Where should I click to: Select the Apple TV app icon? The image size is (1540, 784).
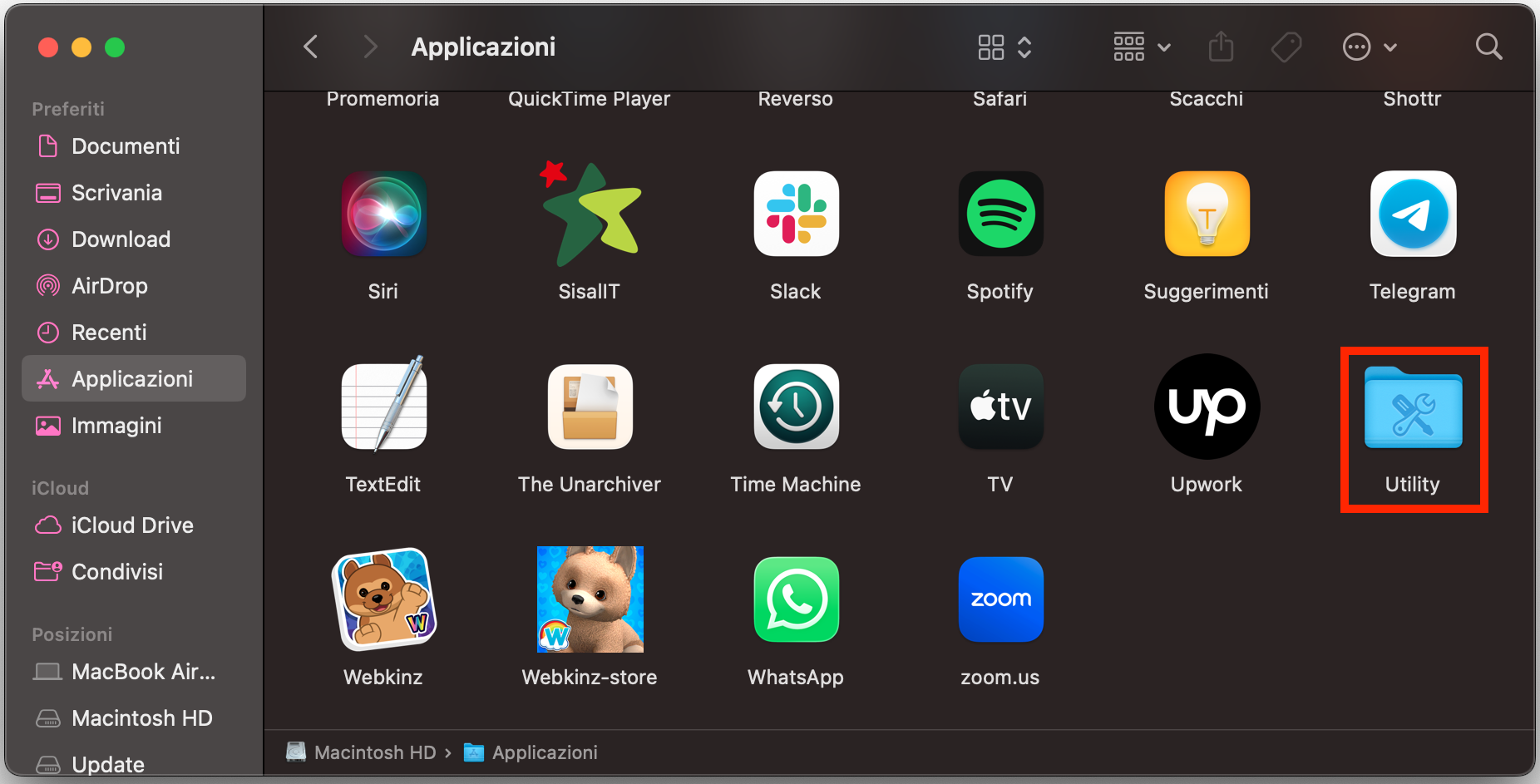point(1000,407)
